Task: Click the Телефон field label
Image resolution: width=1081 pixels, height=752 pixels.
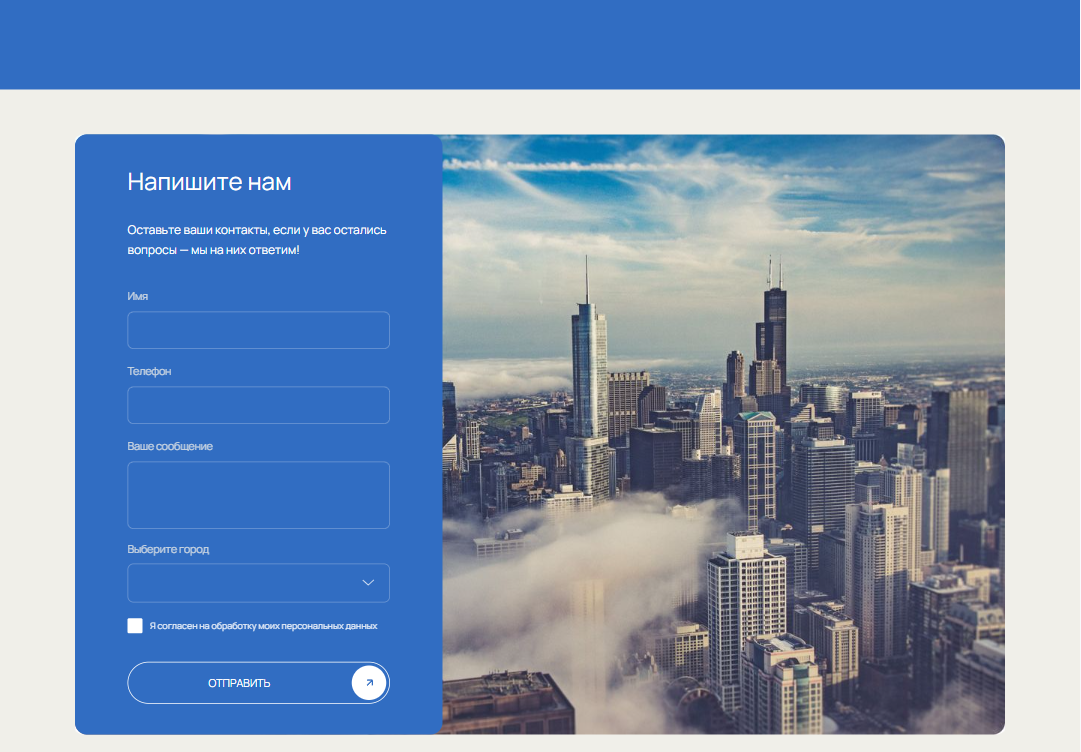Action: (150, 372)
